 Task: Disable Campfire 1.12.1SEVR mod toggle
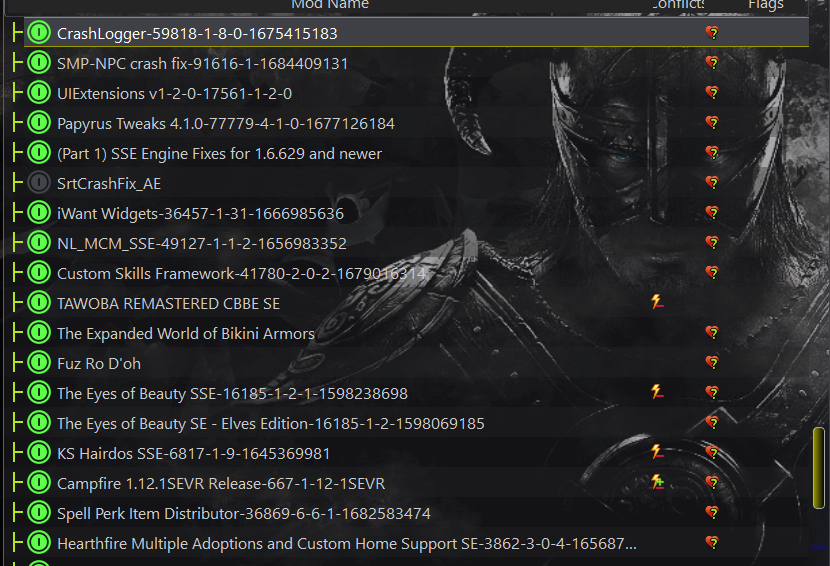[39, 482]
